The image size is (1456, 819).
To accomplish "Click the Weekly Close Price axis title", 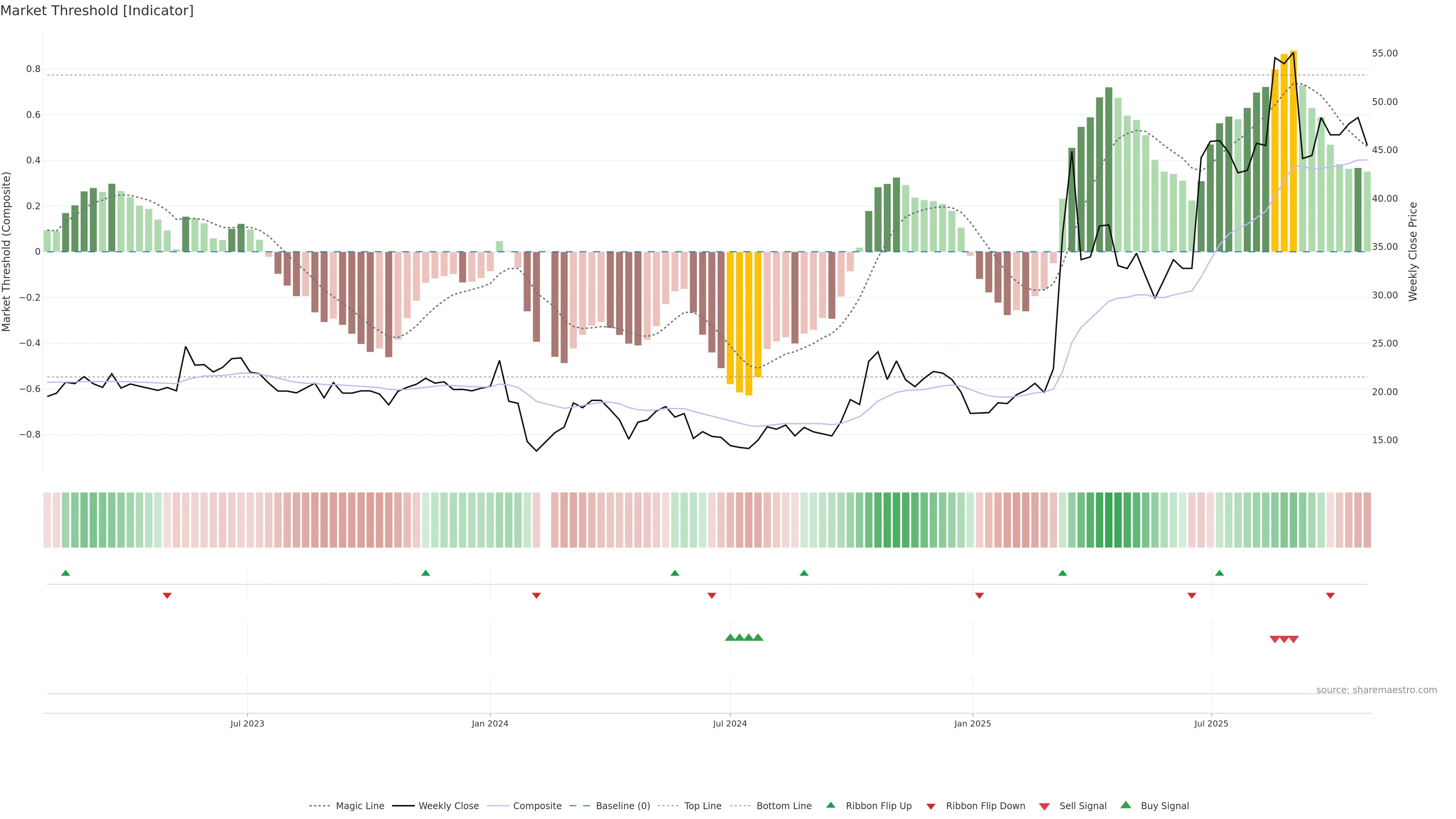I will (1412, 251).
